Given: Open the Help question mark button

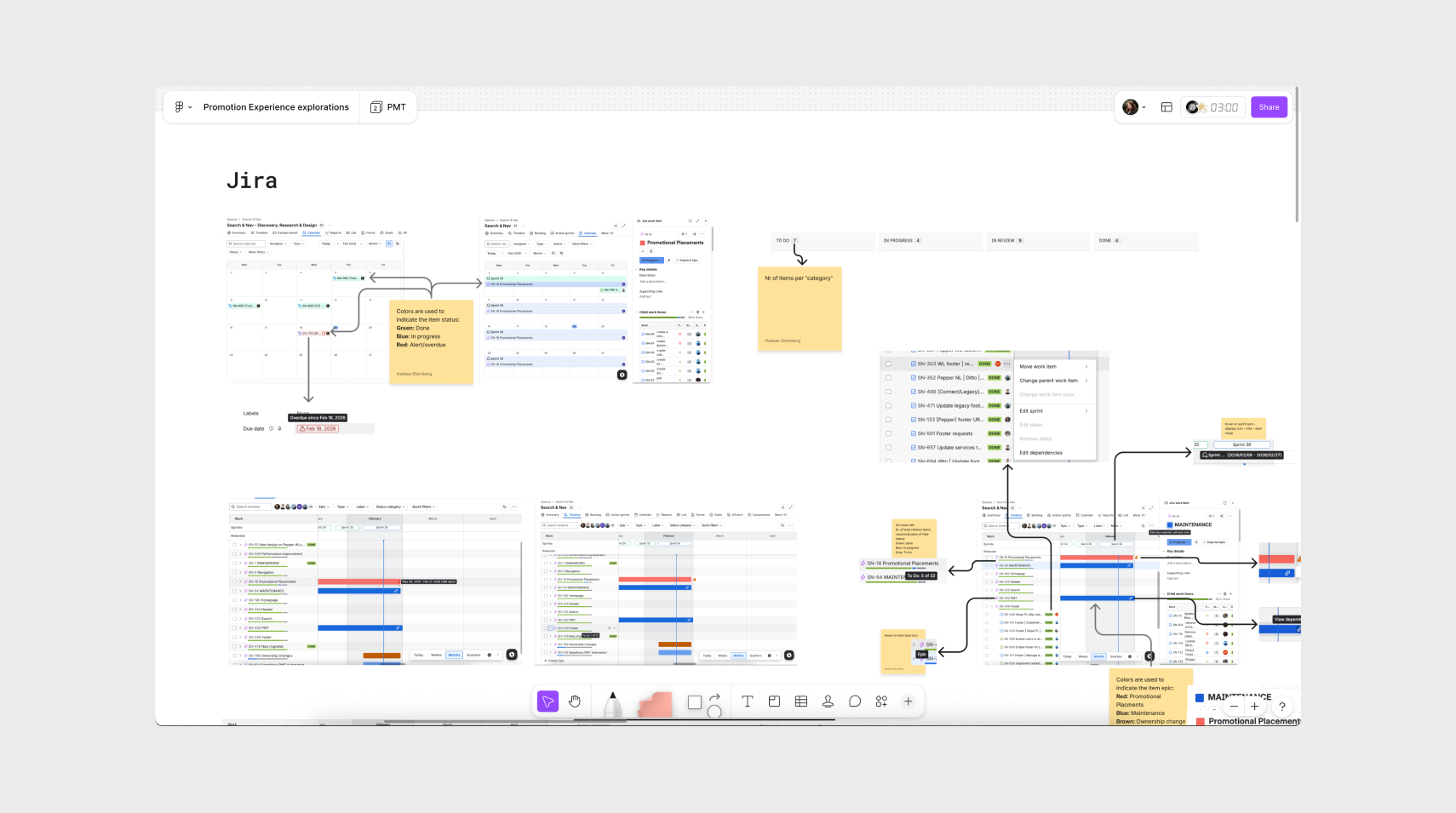Looking at the screenshot, I should (x=1281, y=707).
